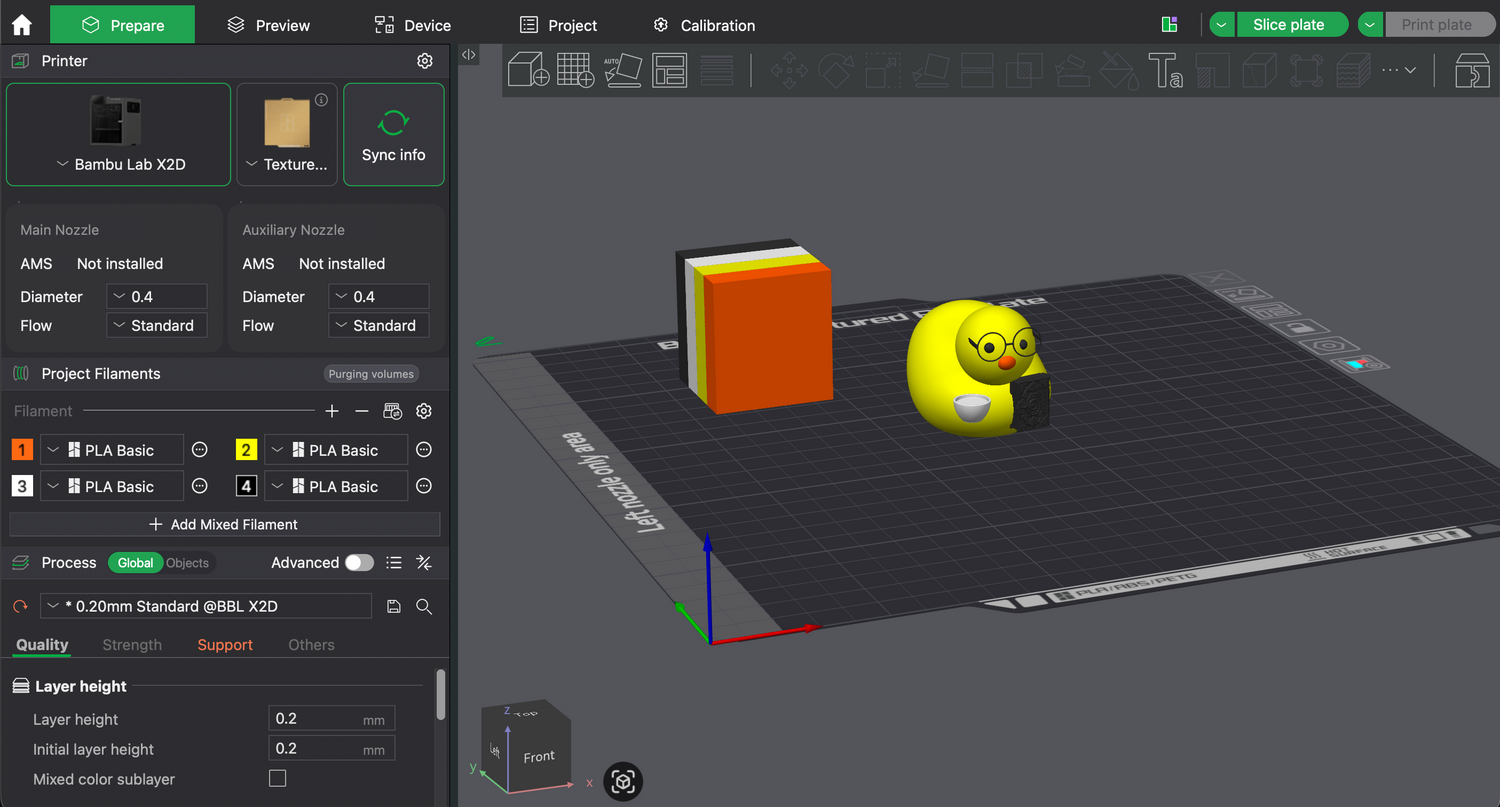Image resolution: width=1500 pixels, height=807 pixels.
Task: Click the Sync info button
Action: click(x=394, y=134)
